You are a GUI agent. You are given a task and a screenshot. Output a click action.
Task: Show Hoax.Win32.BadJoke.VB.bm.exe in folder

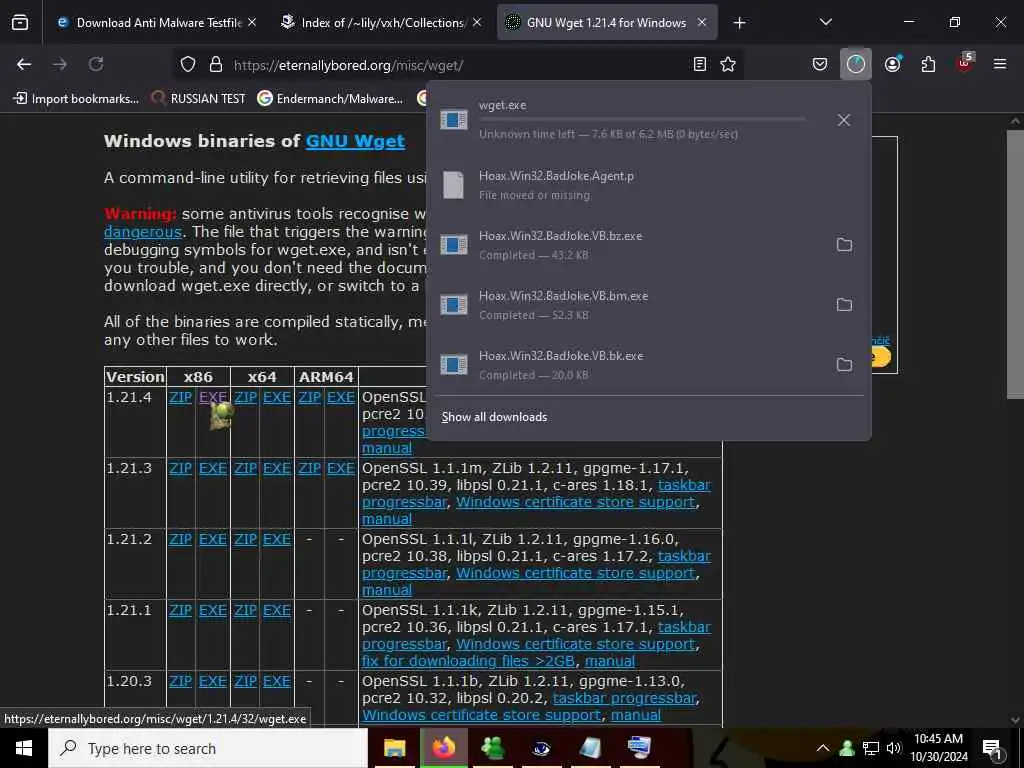[x=844, y=304]
